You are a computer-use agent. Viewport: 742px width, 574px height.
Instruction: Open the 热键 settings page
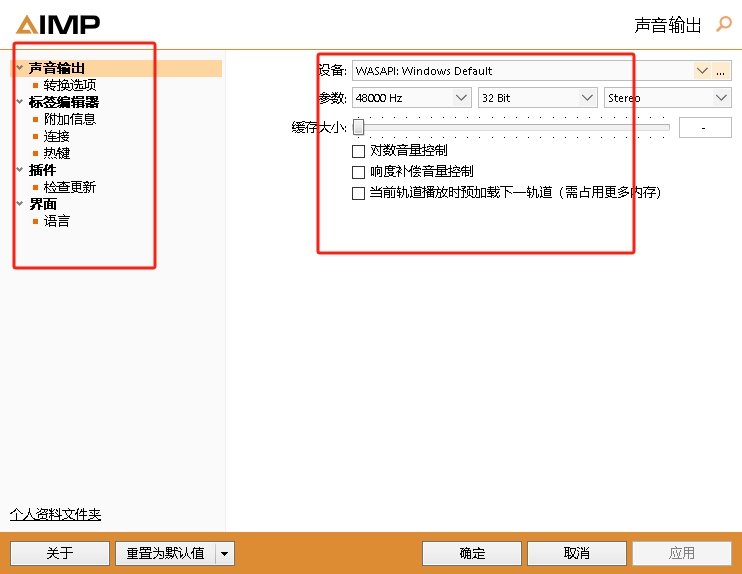tap(57, 153)
